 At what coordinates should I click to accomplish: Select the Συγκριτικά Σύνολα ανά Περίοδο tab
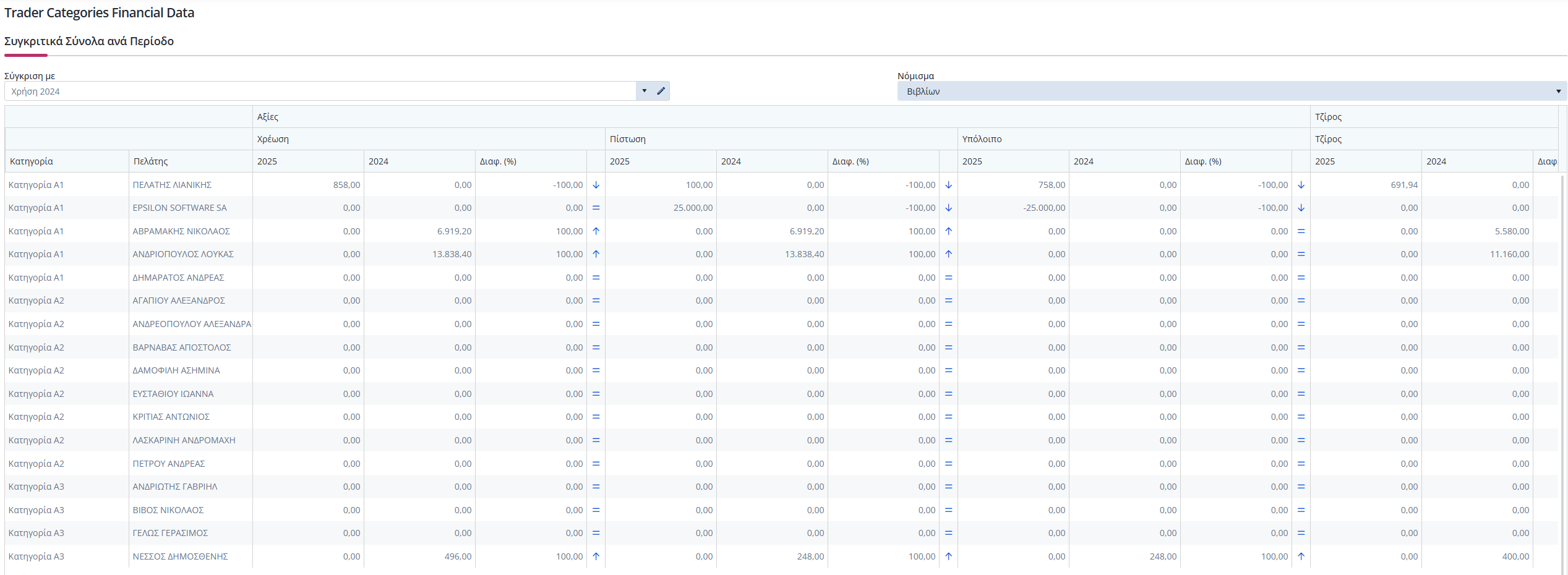pos(89,41)
